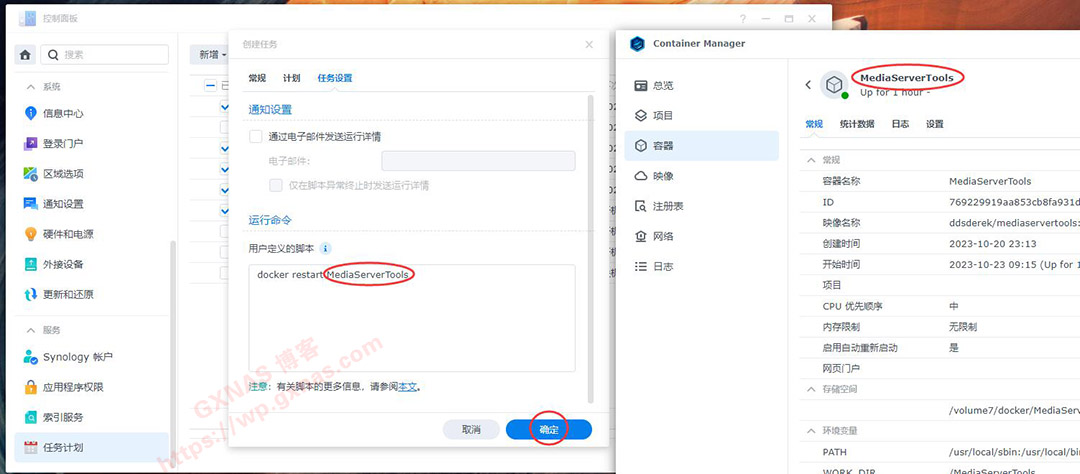Viewport: 1080px width, 474px height.
Task: Enable 通过电子邮件发送运行详情 checkbox
Action: click(x=256, y=136)
